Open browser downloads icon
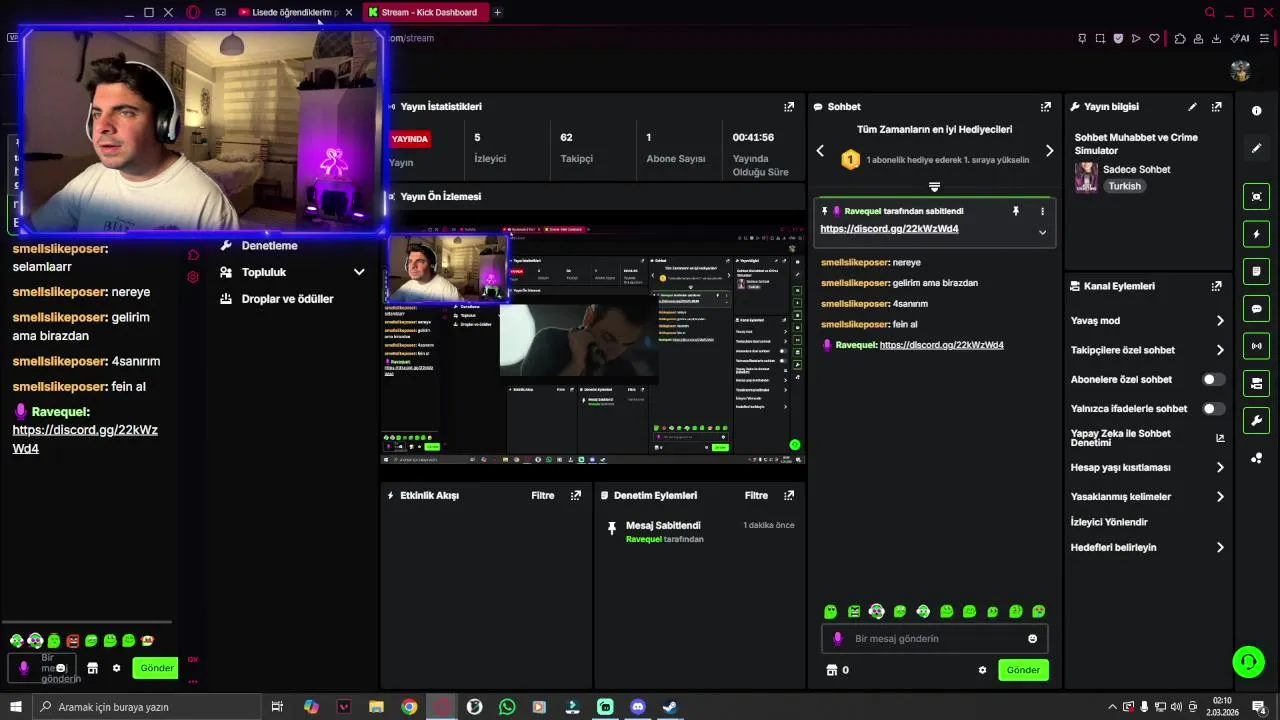Viewport: 1280px width, 720px height. click(1216, 39)
